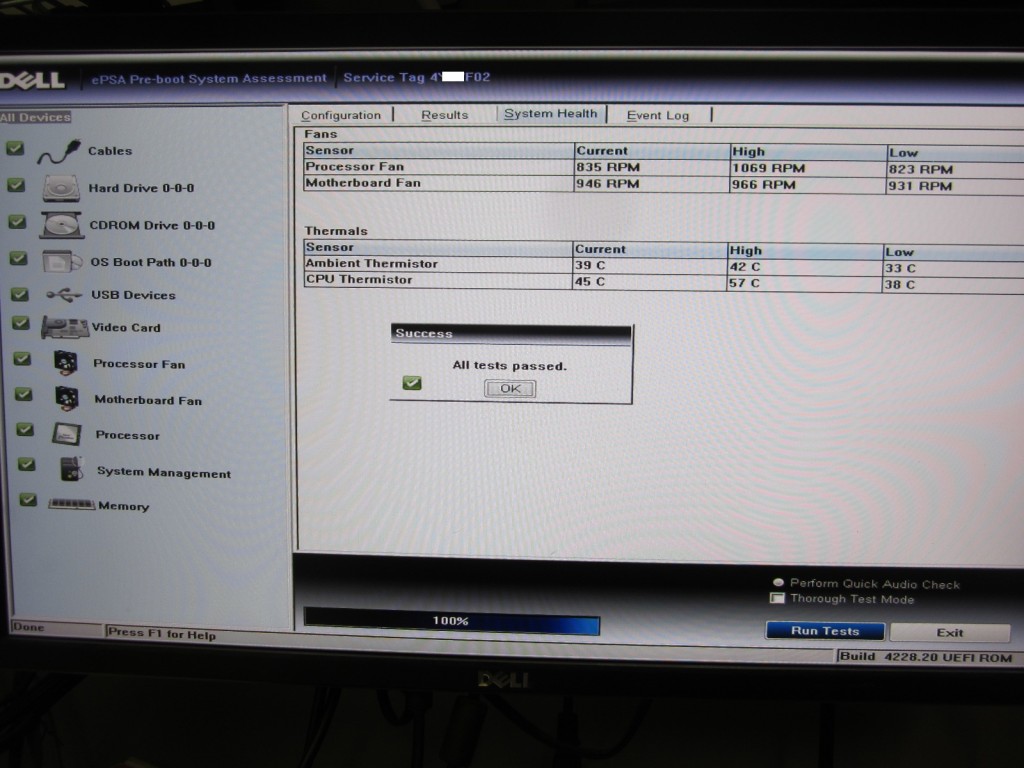Click the Done status bar text
Image resolution: width=1024 pixels, height=768 pixels.
(28, 627)
